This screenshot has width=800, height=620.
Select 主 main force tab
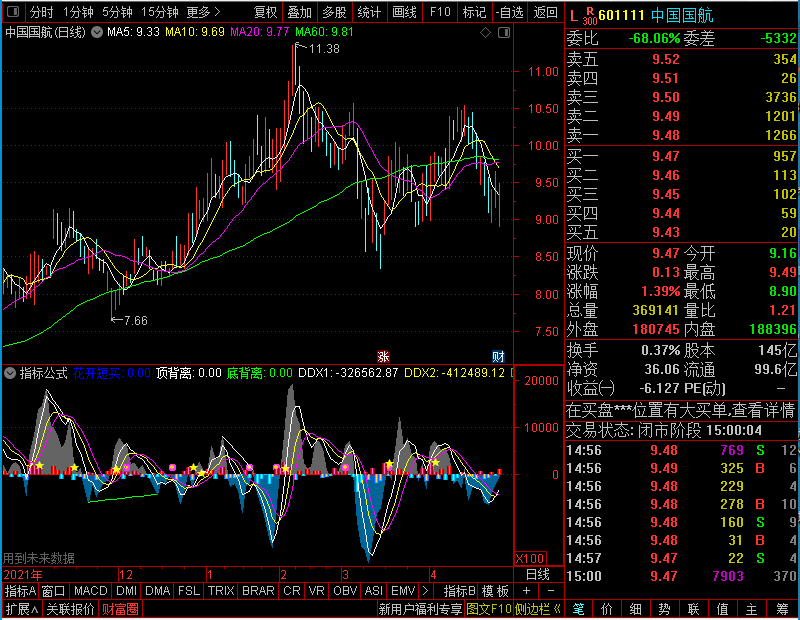pyautogui.click(x=751, y=609)
